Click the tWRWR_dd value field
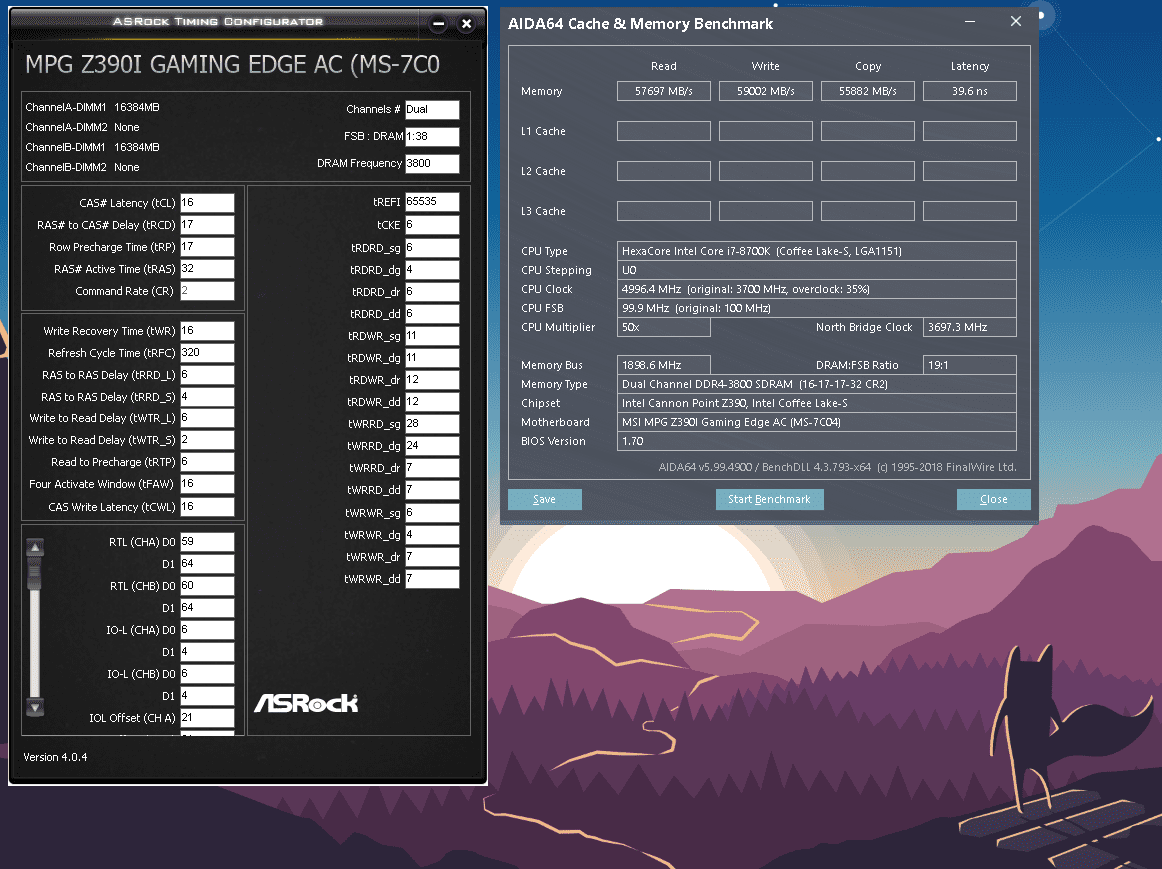The image size is (1162, 869). tap(432, 579)
